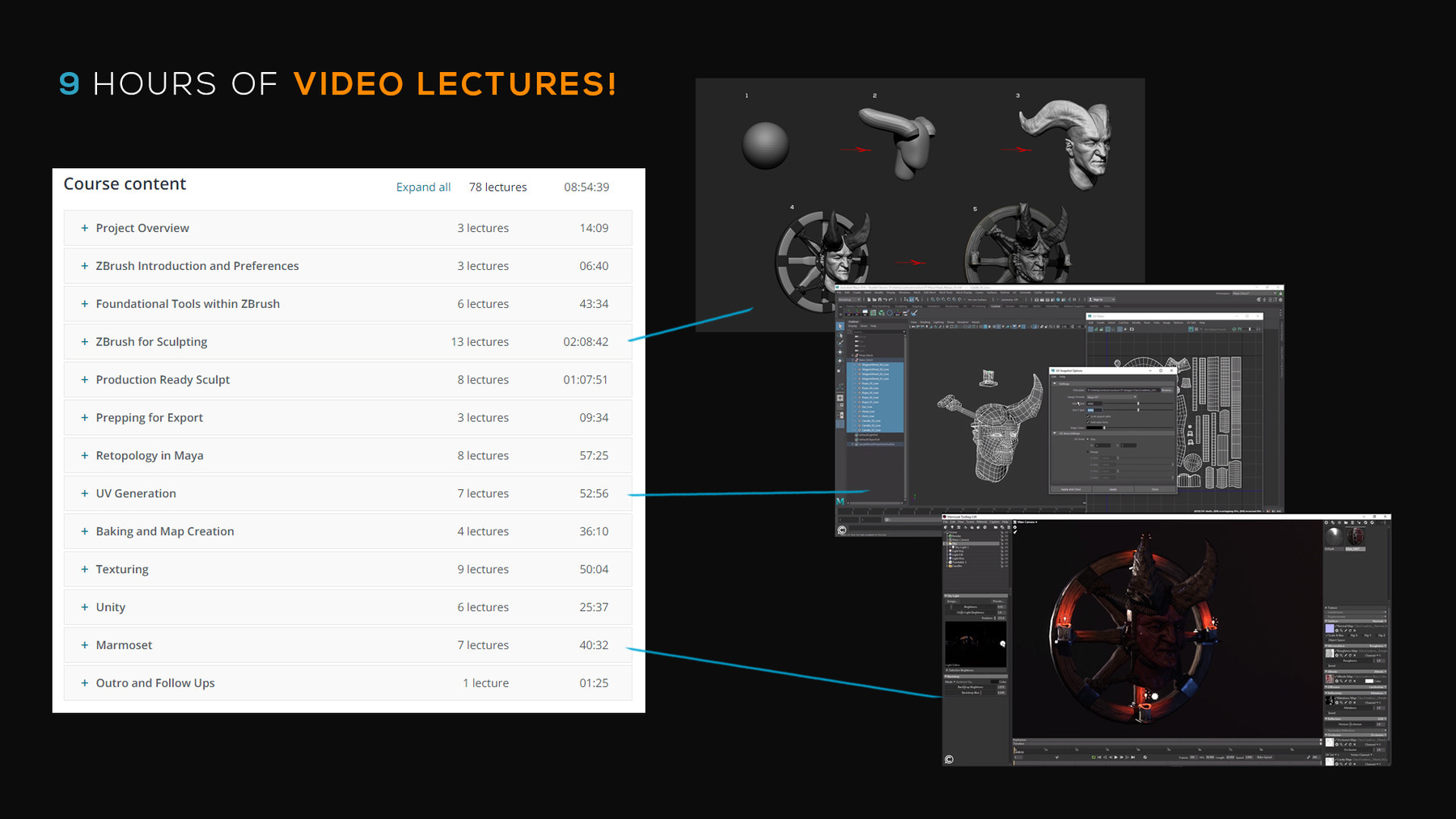The height and width of the screenshot is (819, 1456).
Task: Click Apply and Close in UV Snapshot Options
Action: click(x=1070, y=489)
